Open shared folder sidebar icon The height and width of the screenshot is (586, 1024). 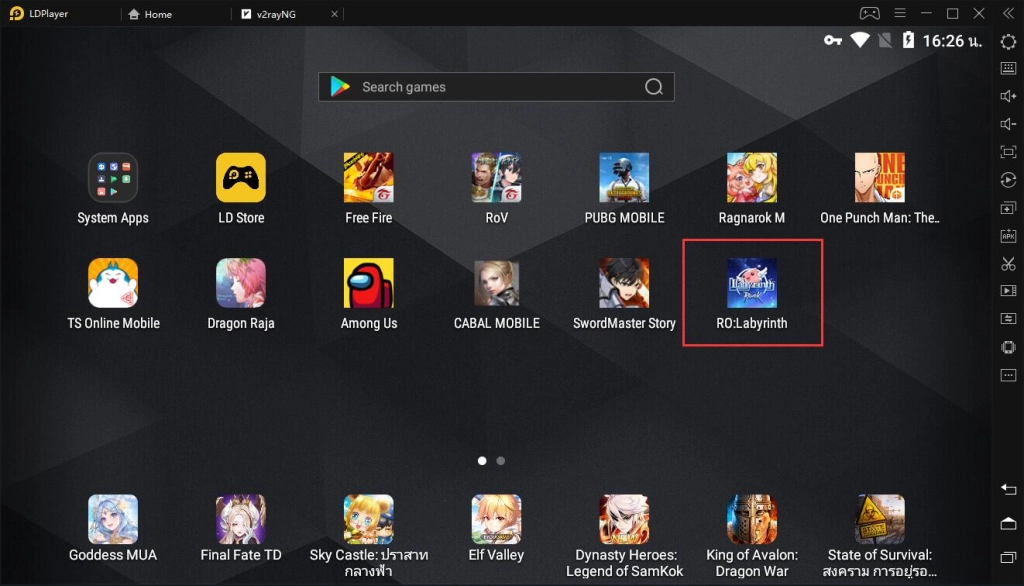tap(1008, 319)
